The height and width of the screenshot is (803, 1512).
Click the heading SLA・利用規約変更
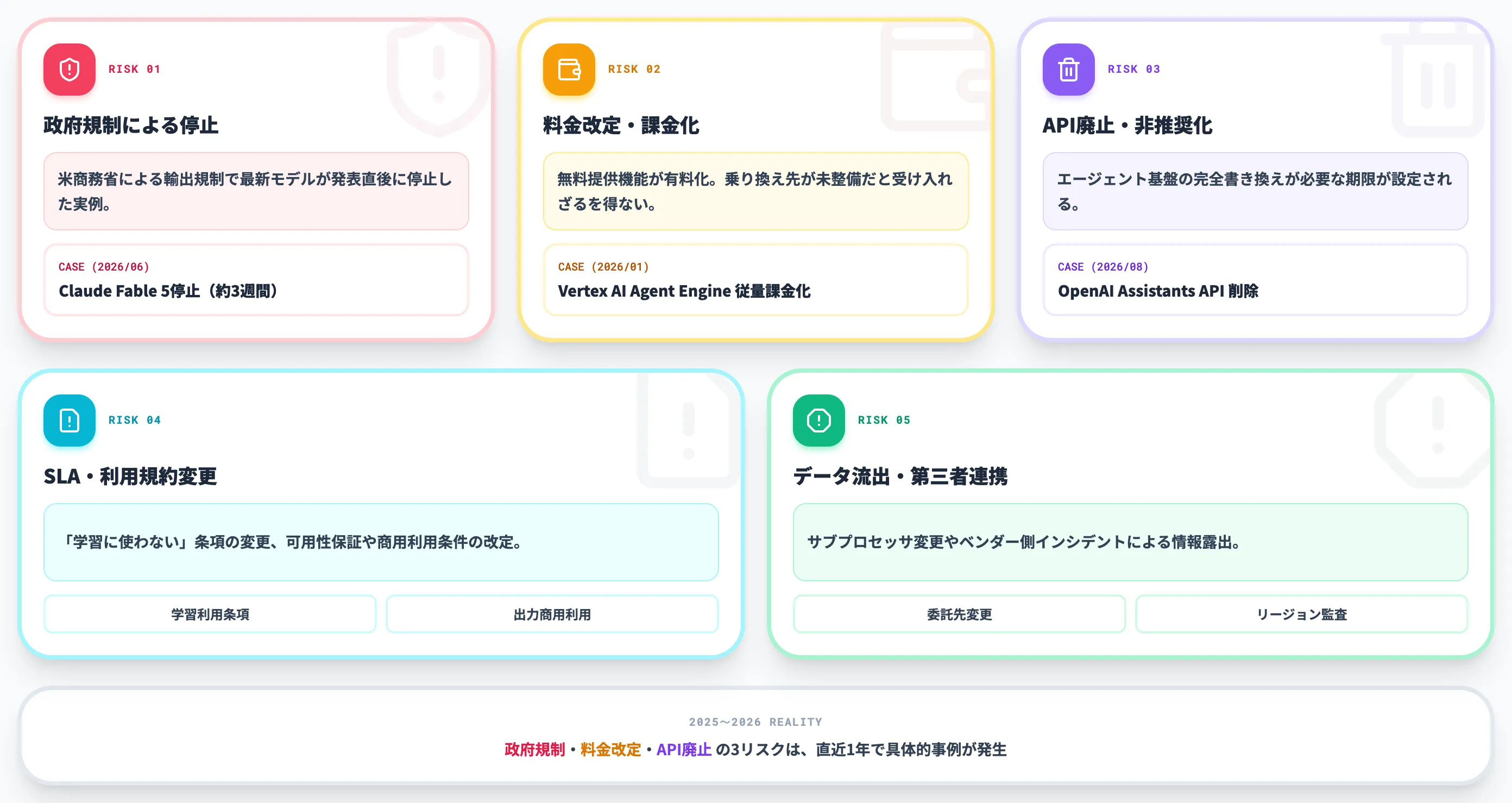click(x=130, y=476)
